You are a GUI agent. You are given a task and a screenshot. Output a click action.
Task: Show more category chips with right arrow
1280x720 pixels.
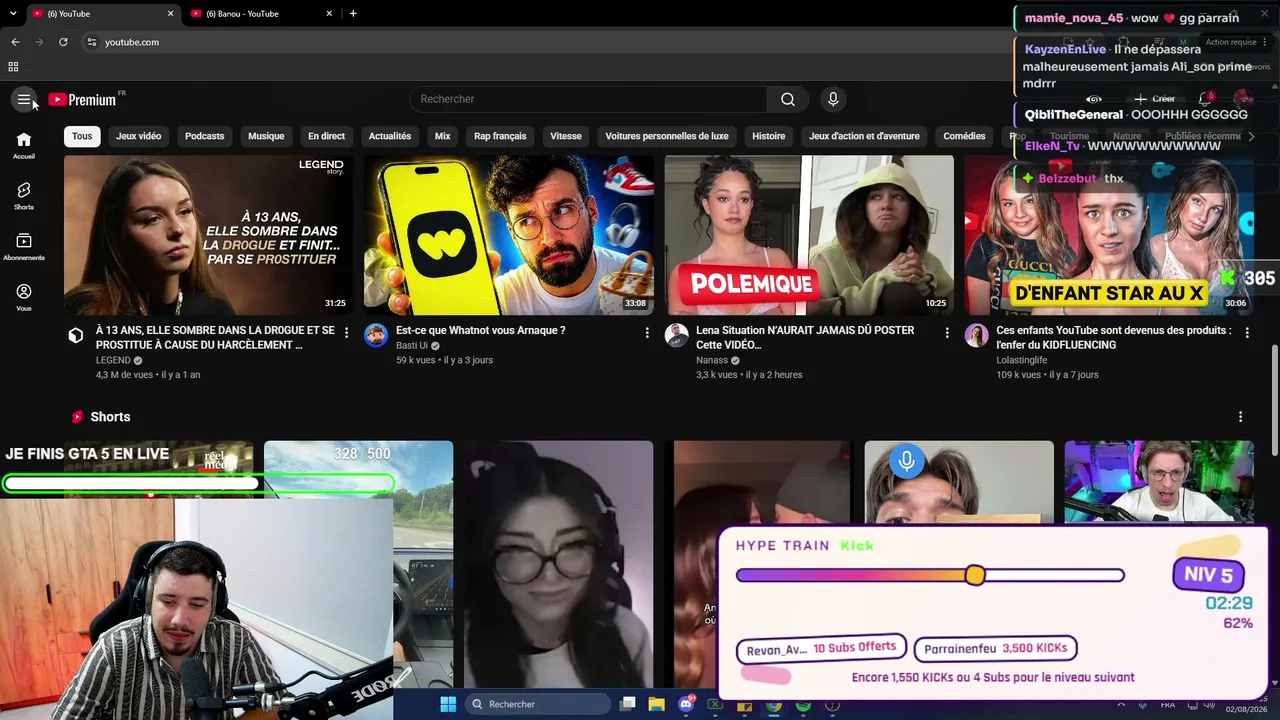click(x=1250, y=136)
